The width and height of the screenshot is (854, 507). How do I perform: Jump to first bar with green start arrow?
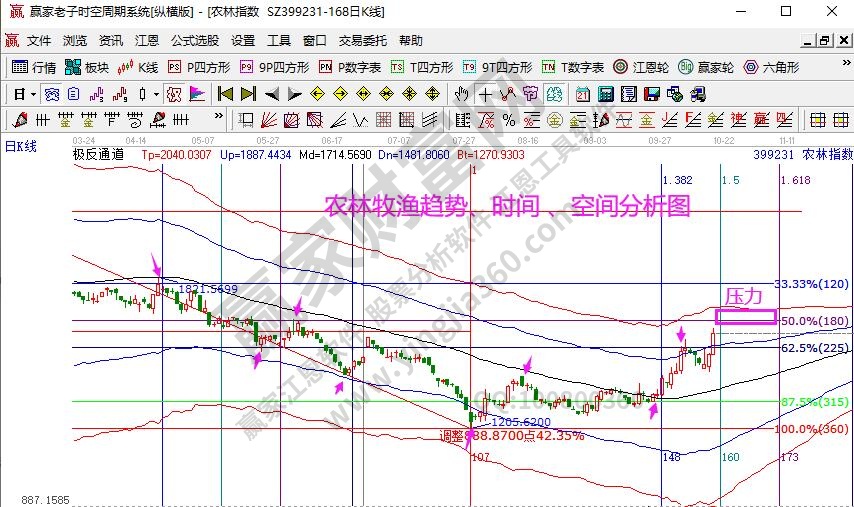225,94
